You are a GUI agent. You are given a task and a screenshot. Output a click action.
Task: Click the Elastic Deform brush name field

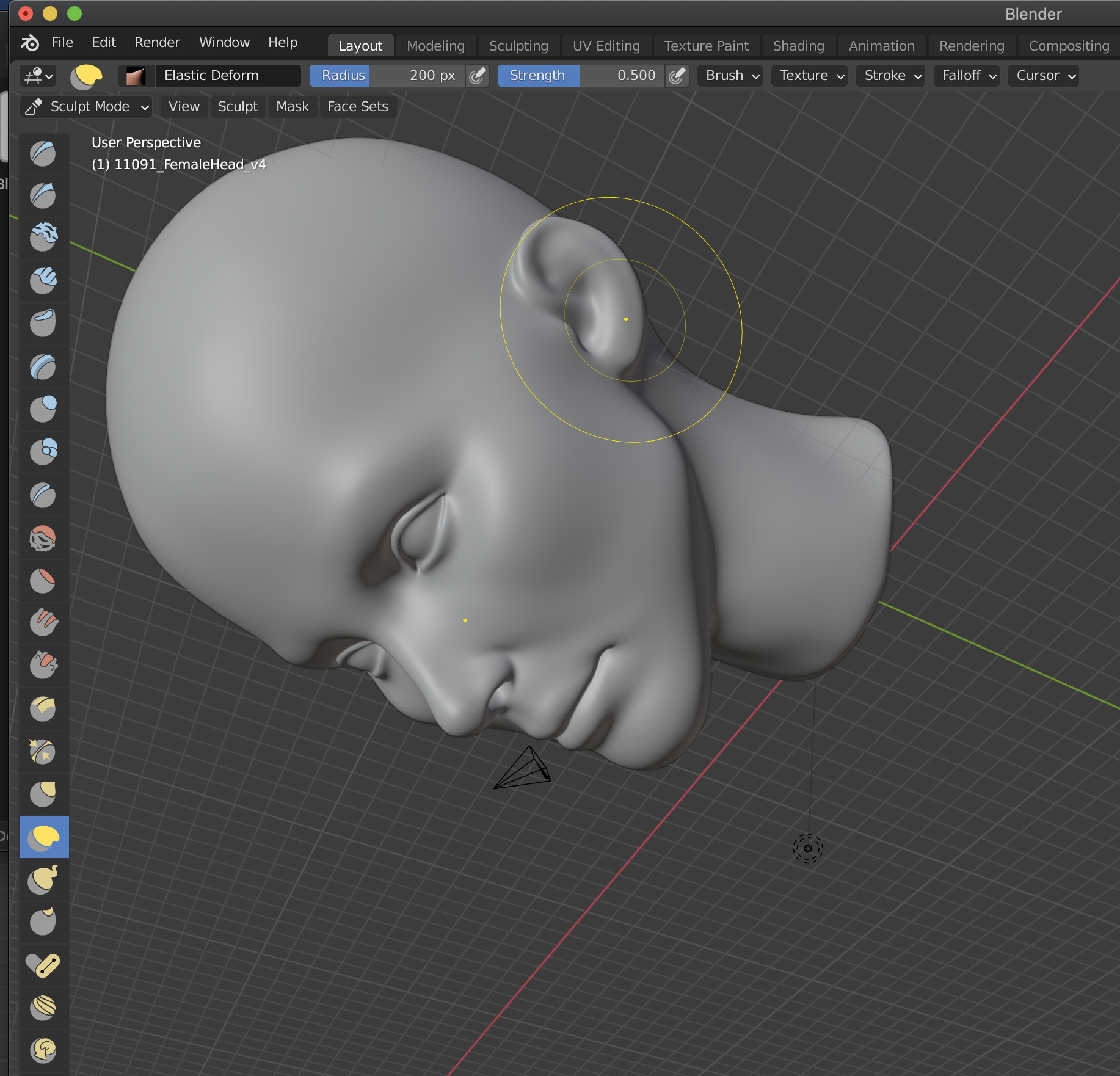click(x=227, y=76)
